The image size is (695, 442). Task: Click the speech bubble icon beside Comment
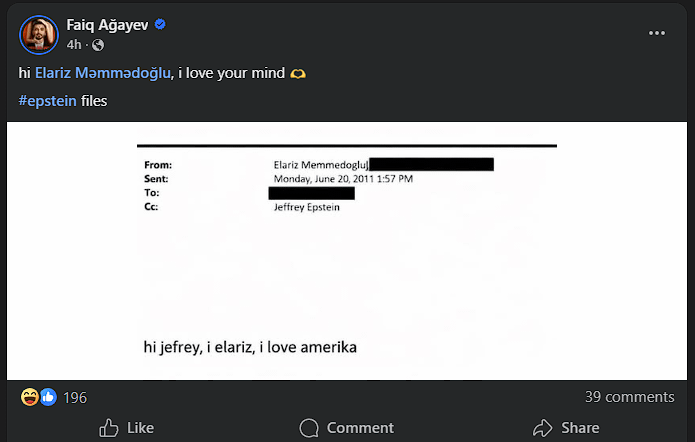pyautogui.click(x=309, y=428)
